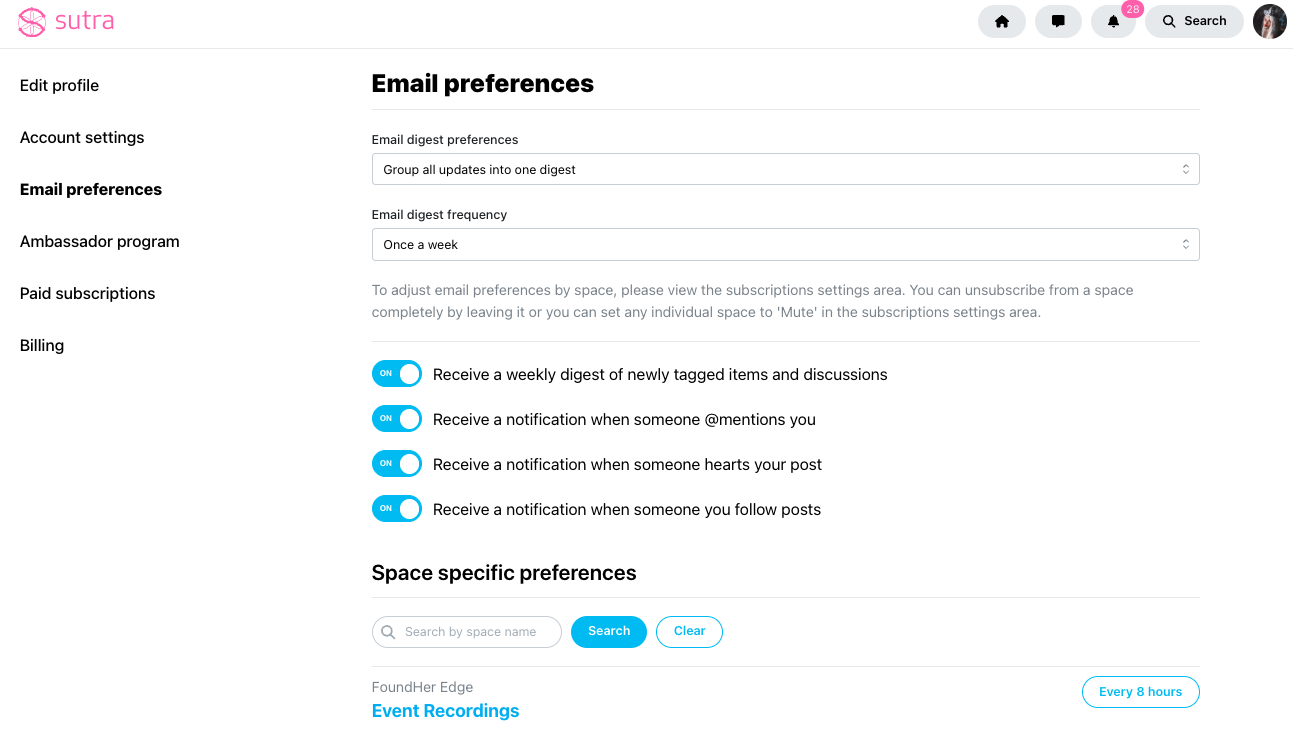Open the user profile avatar
The width and height of the screenshot is (1293, 731).
pyautogui.click(x=1270, y=21)
